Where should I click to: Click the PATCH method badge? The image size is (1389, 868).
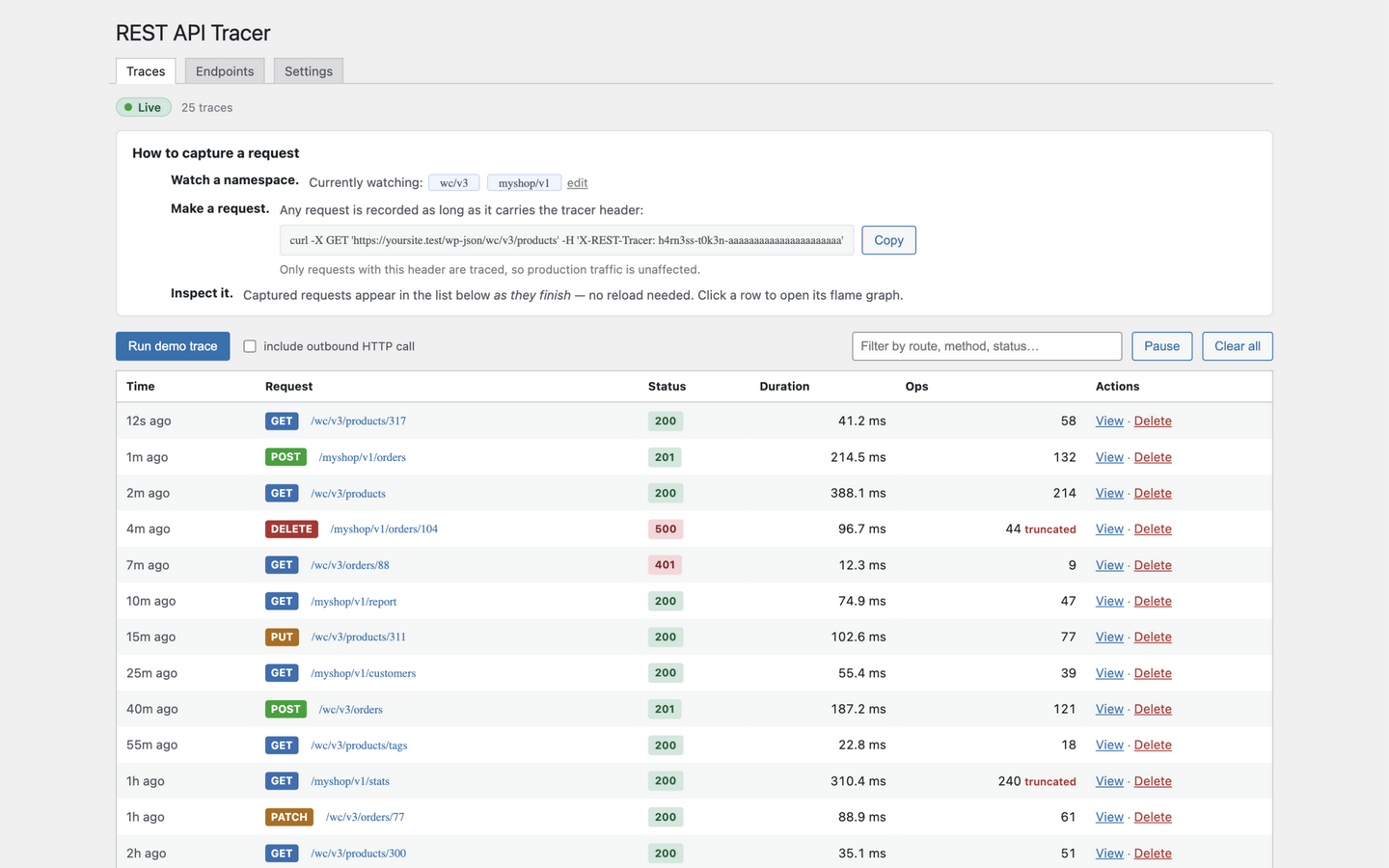click(289, 817)
